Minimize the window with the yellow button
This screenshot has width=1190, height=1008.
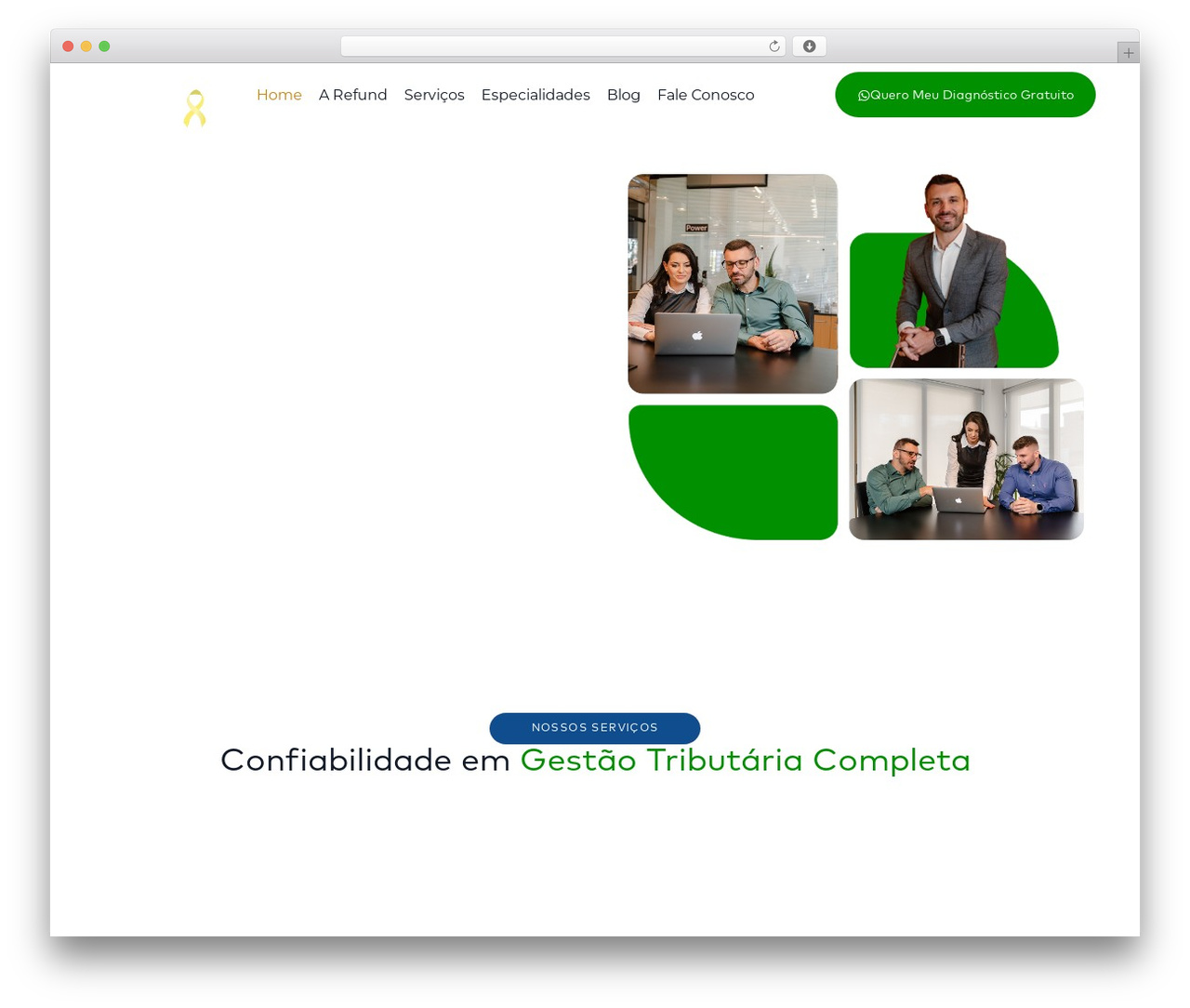tap(86, 46)
